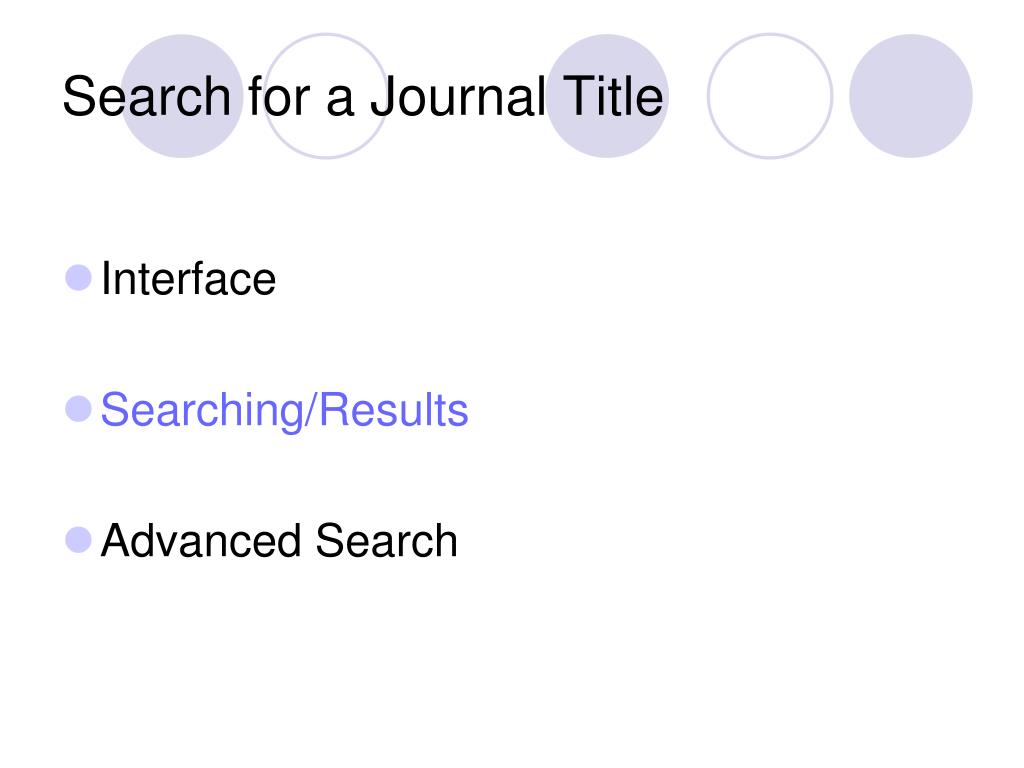Click the word "Journal" in the heading

[458, 97]
